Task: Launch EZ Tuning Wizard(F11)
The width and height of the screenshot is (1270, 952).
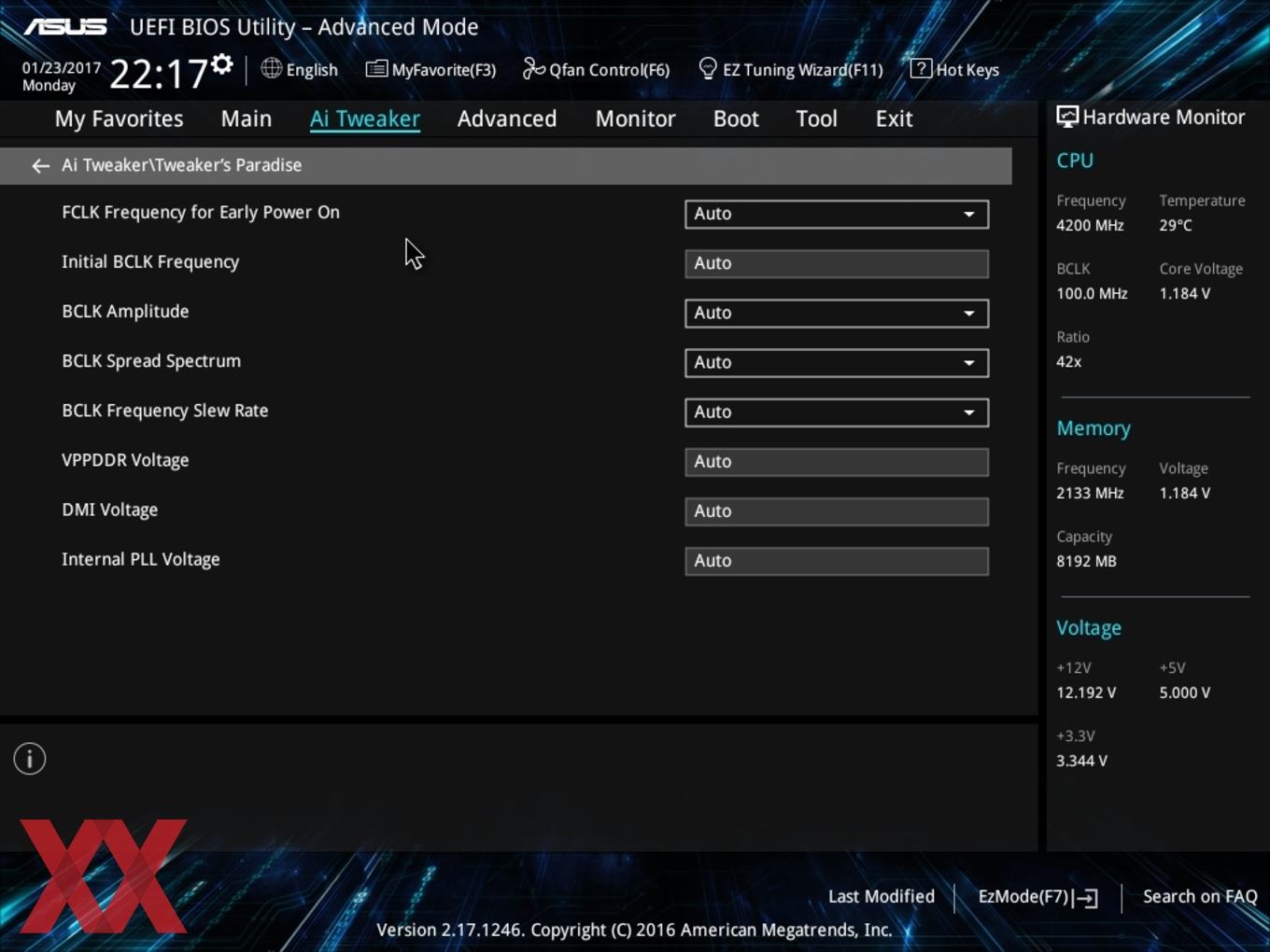Action: click(x=790, y=69)
